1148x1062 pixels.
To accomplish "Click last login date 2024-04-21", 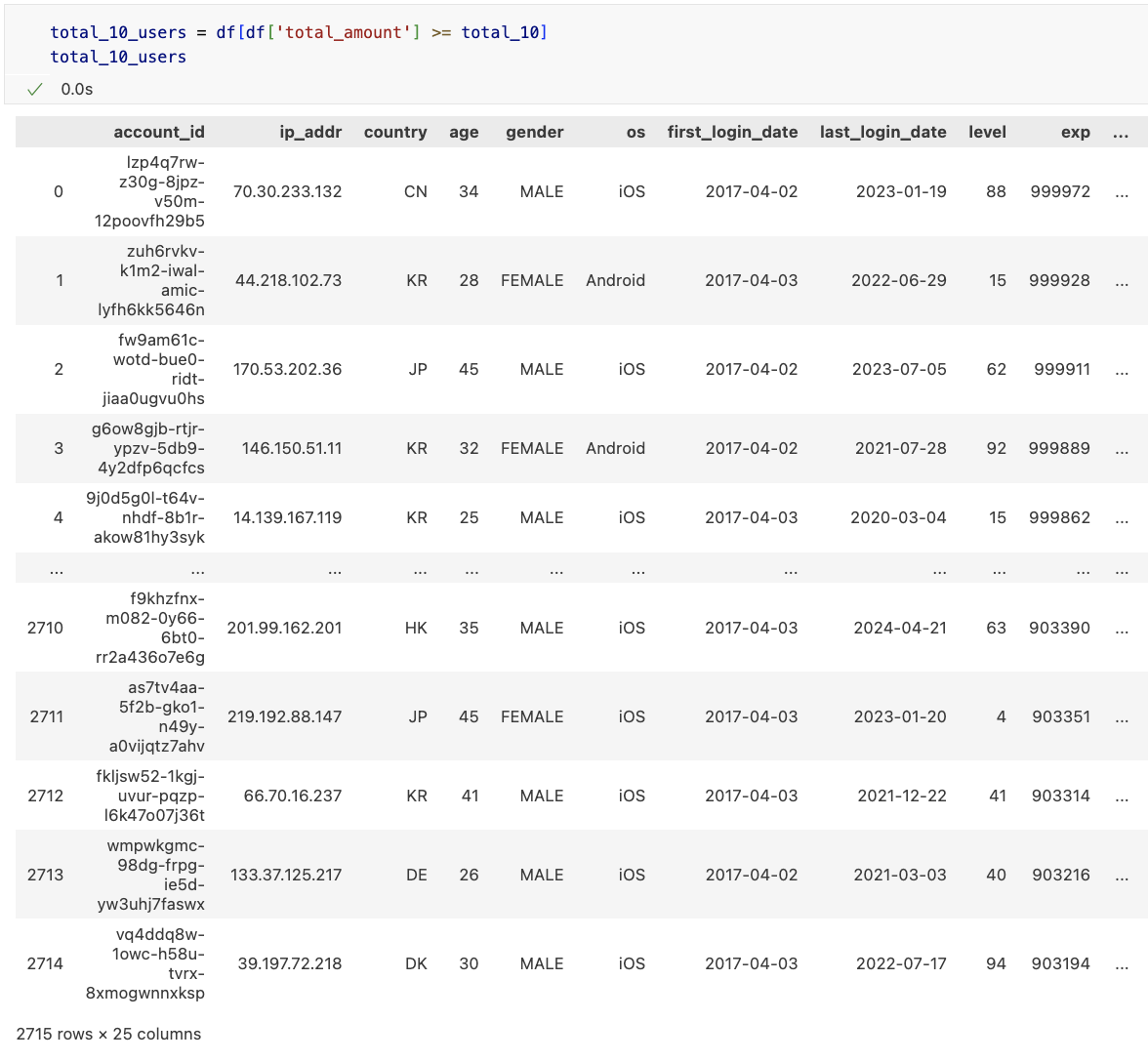I will click(x=900, y=628).
